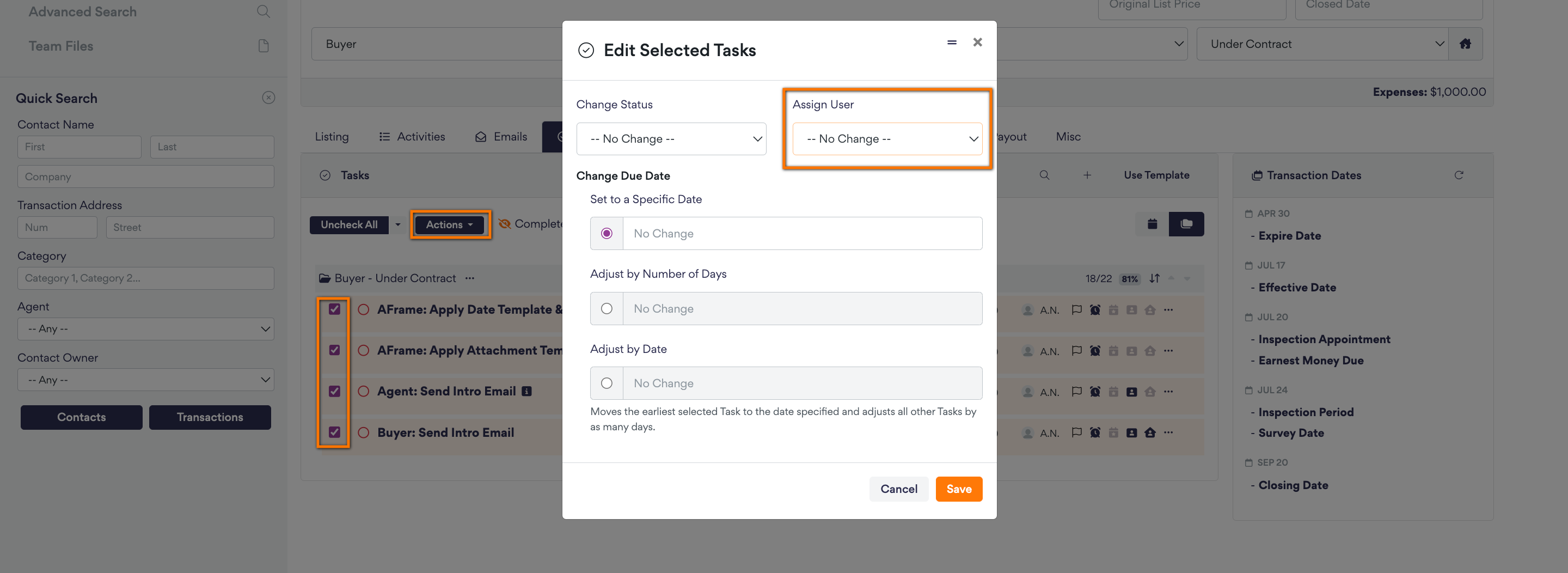Click the alarm reminder icon on Agent: Send Intro Email
The width and height of the screenshot is (1568, 573).
(1095, 391)
